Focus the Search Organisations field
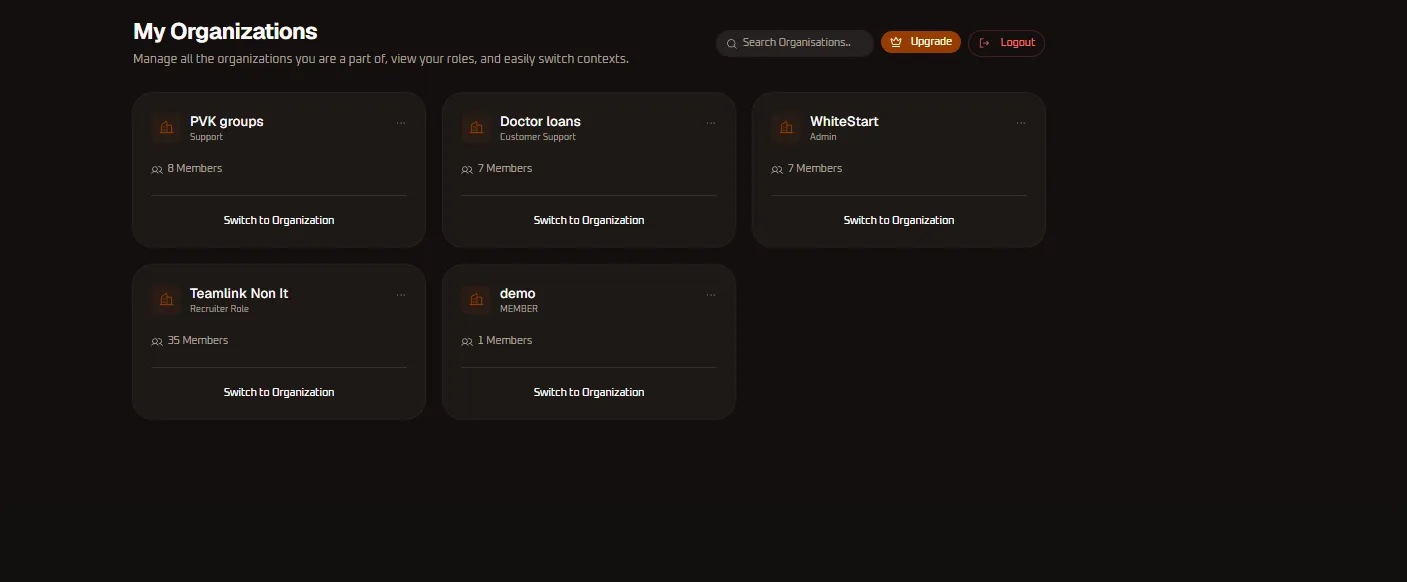The width and height of the screenshot is (1407, 582). click(795, 43)
